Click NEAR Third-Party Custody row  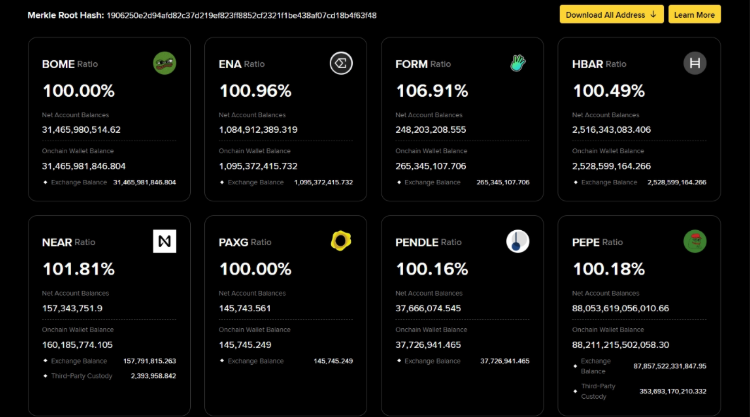pyautogui.click(x=109, y=375)
